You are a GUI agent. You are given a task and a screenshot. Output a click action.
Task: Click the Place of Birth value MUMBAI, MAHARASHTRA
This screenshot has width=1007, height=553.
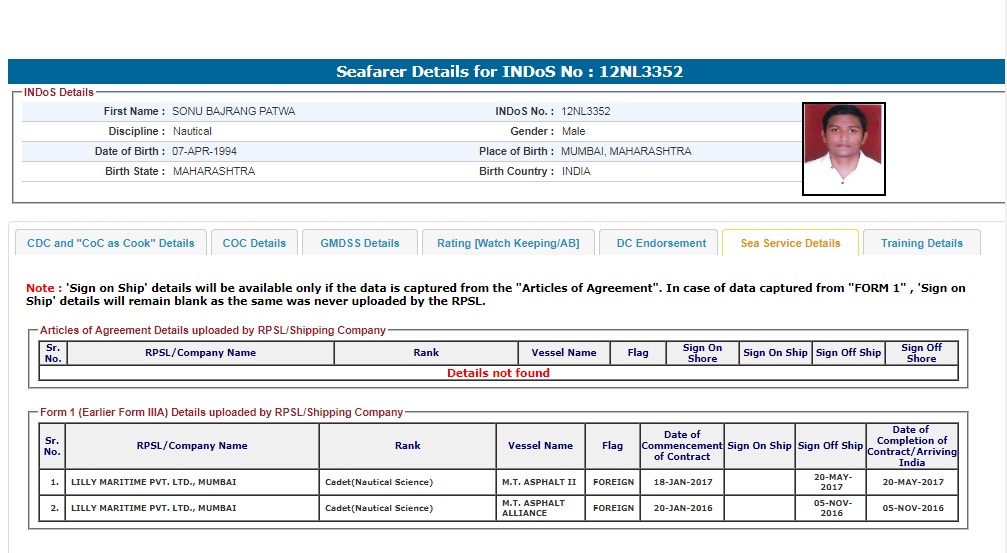click(626, 151)
